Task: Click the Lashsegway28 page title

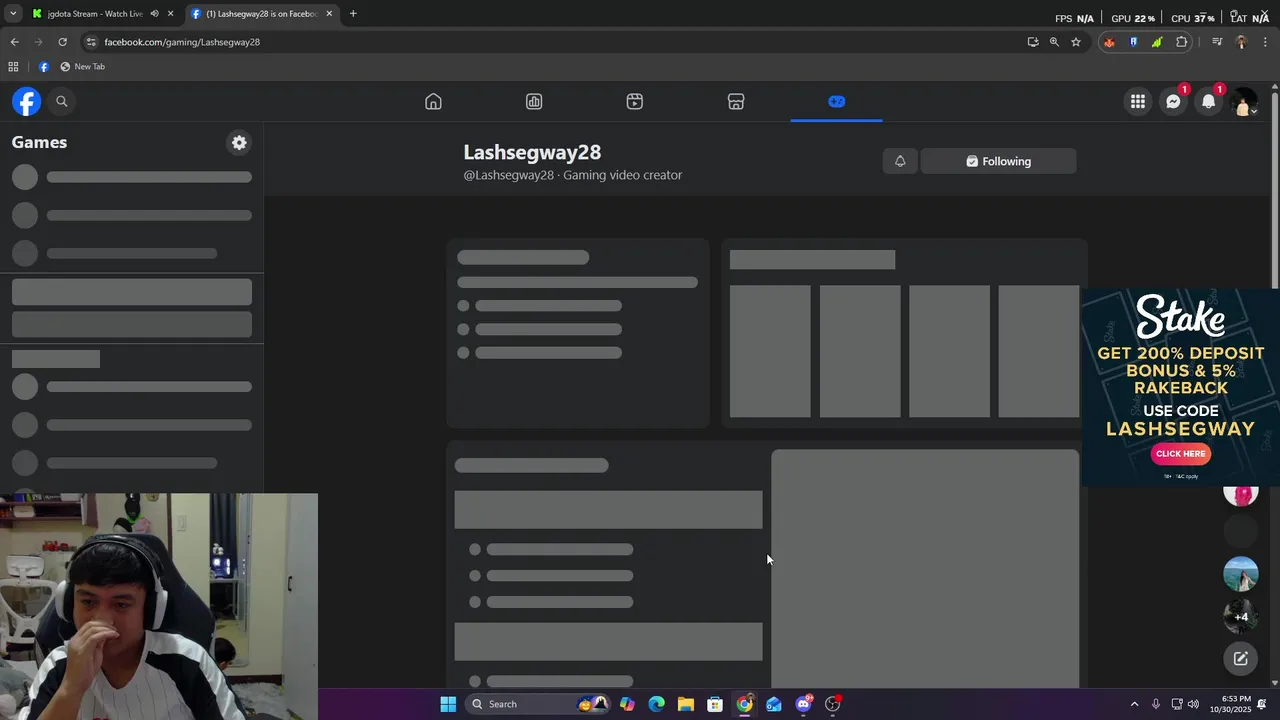Action: (532, 152)
